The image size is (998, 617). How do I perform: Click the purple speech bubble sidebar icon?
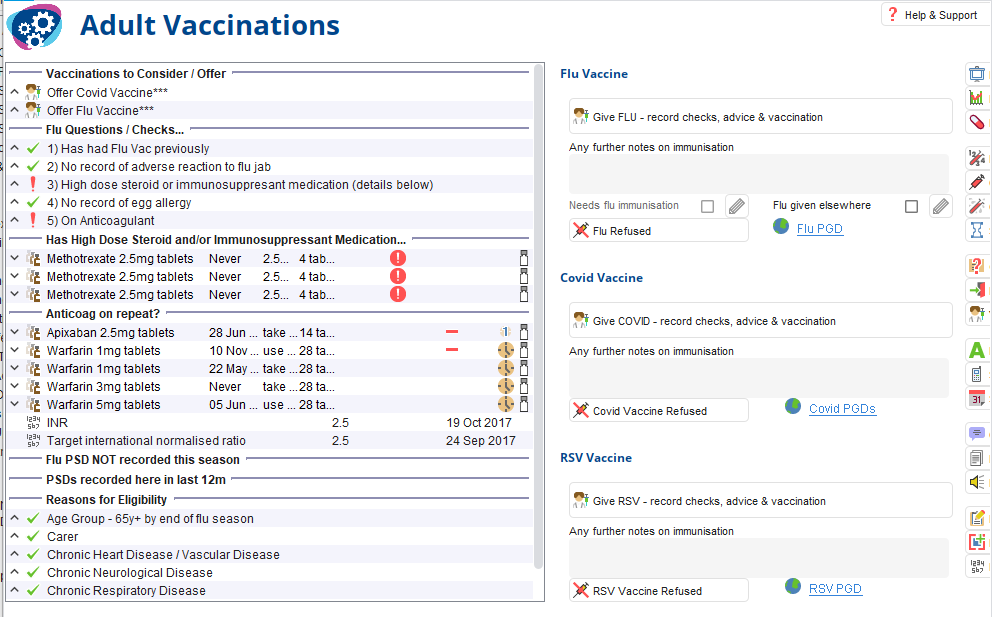tap(976, 434)
